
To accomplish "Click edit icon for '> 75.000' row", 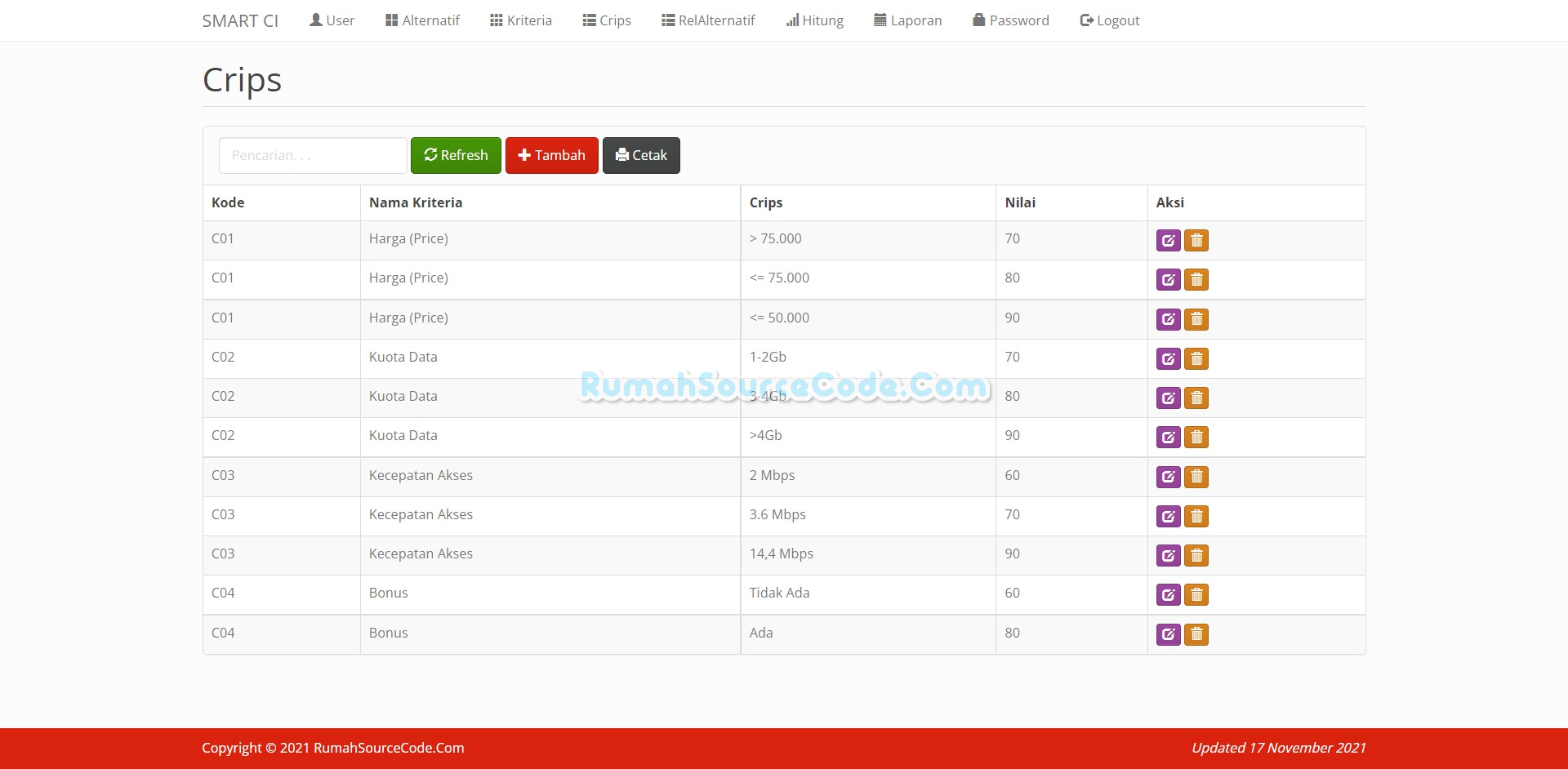I will (1168, 241).
